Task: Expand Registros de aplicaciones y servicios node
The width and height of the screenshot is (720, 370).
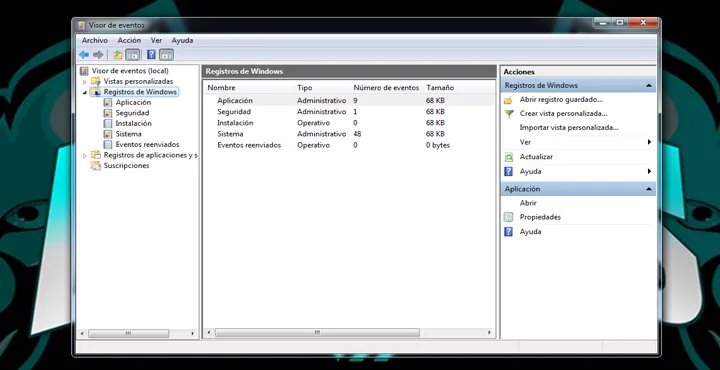Action: coord(84,156)
